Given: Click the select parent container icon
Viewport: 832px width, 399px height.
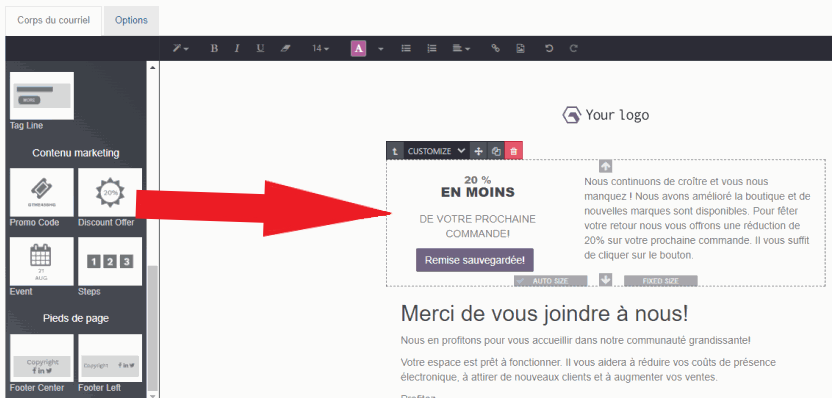Looking at the screenshot, I should pyautogui.click(x=395, y=151).
